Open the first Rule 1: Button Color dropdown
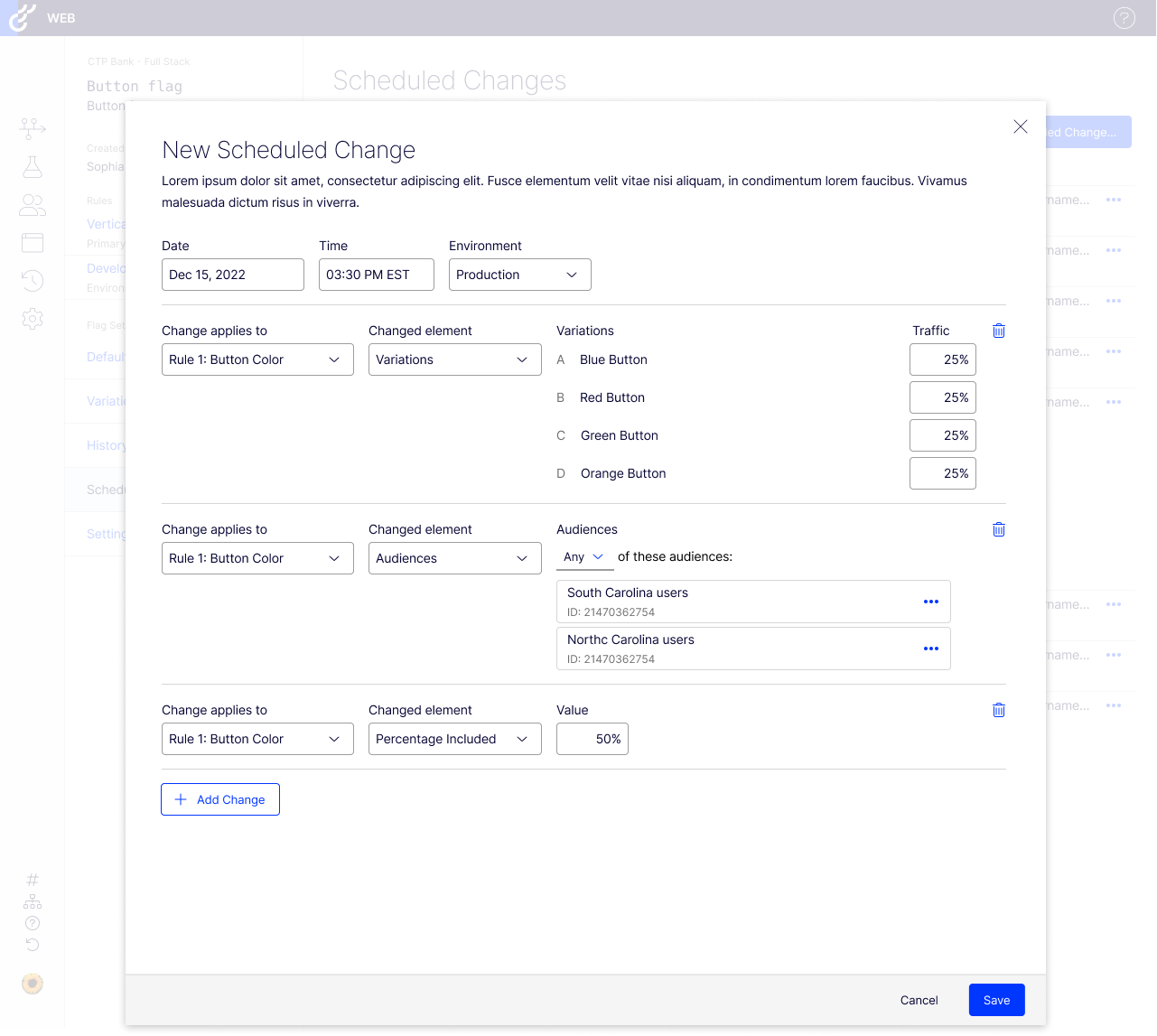This screenshot has width=1157, height=1036. 257,359
